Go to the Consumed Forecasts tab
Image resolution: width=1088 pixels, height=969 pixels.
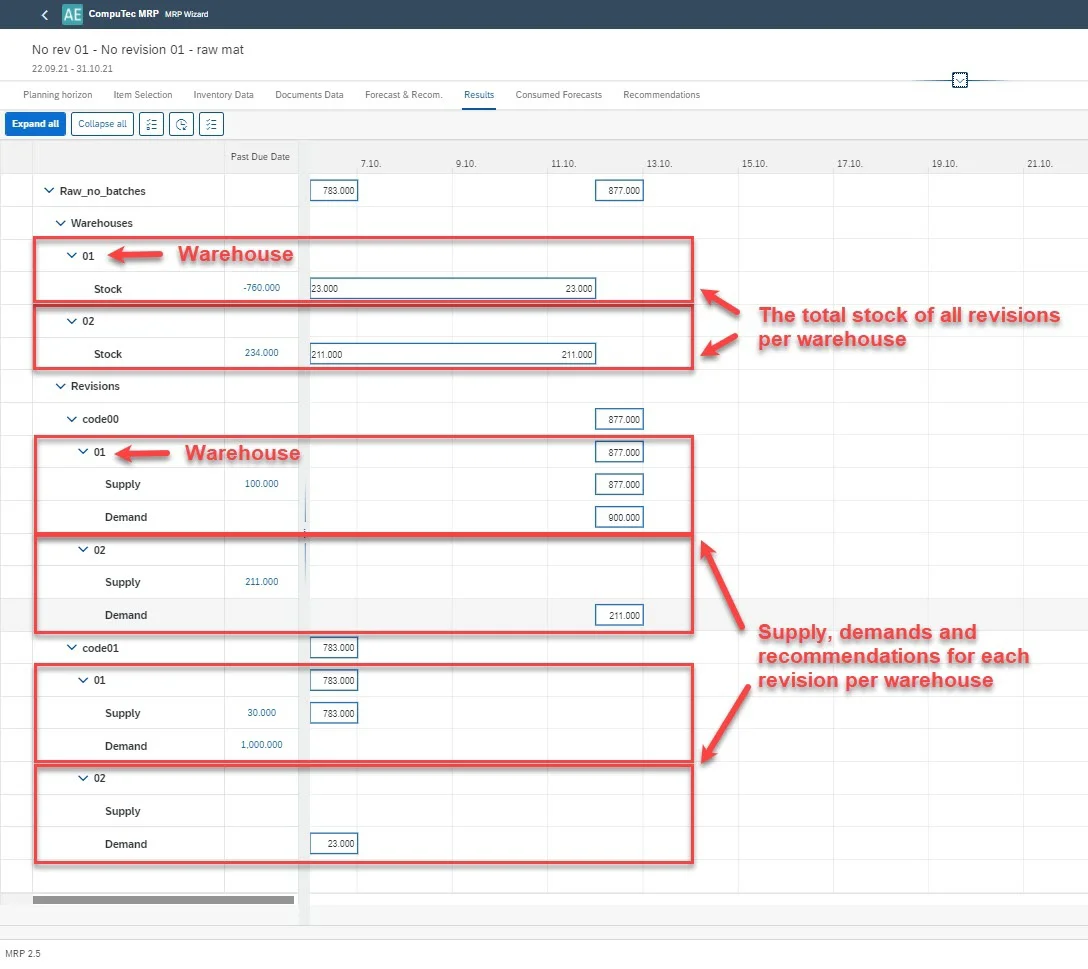558,95
